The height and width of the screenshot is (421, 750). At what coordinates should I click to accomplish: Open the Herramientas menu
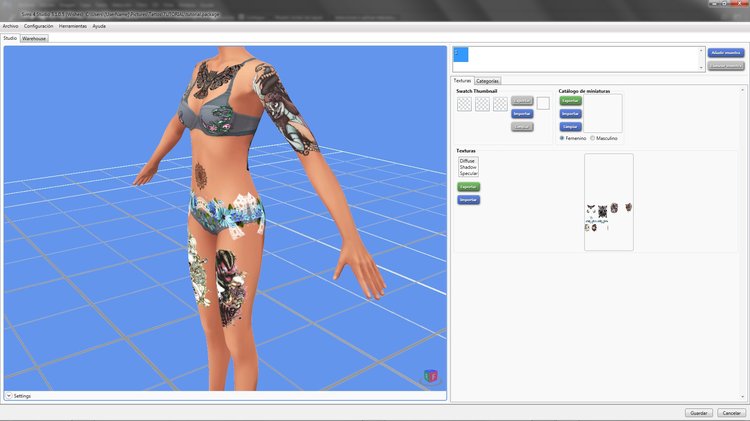click(x=73, y=26)
